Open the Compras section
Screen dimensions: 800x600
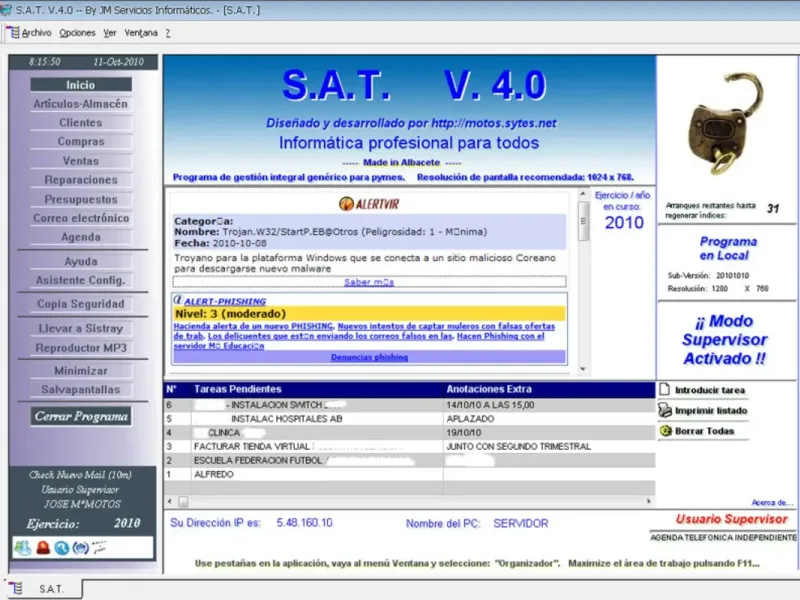[x=81, y=141]
